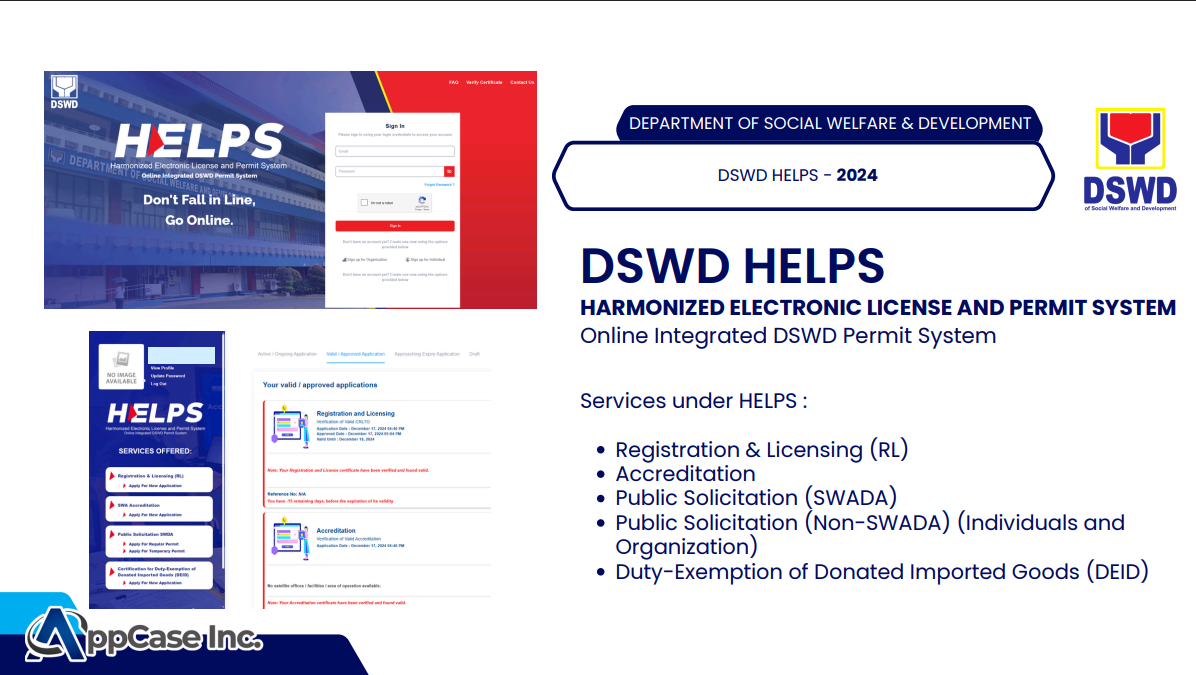
Task: Open the Forgot Password link
Action: [x=439, y=184]
